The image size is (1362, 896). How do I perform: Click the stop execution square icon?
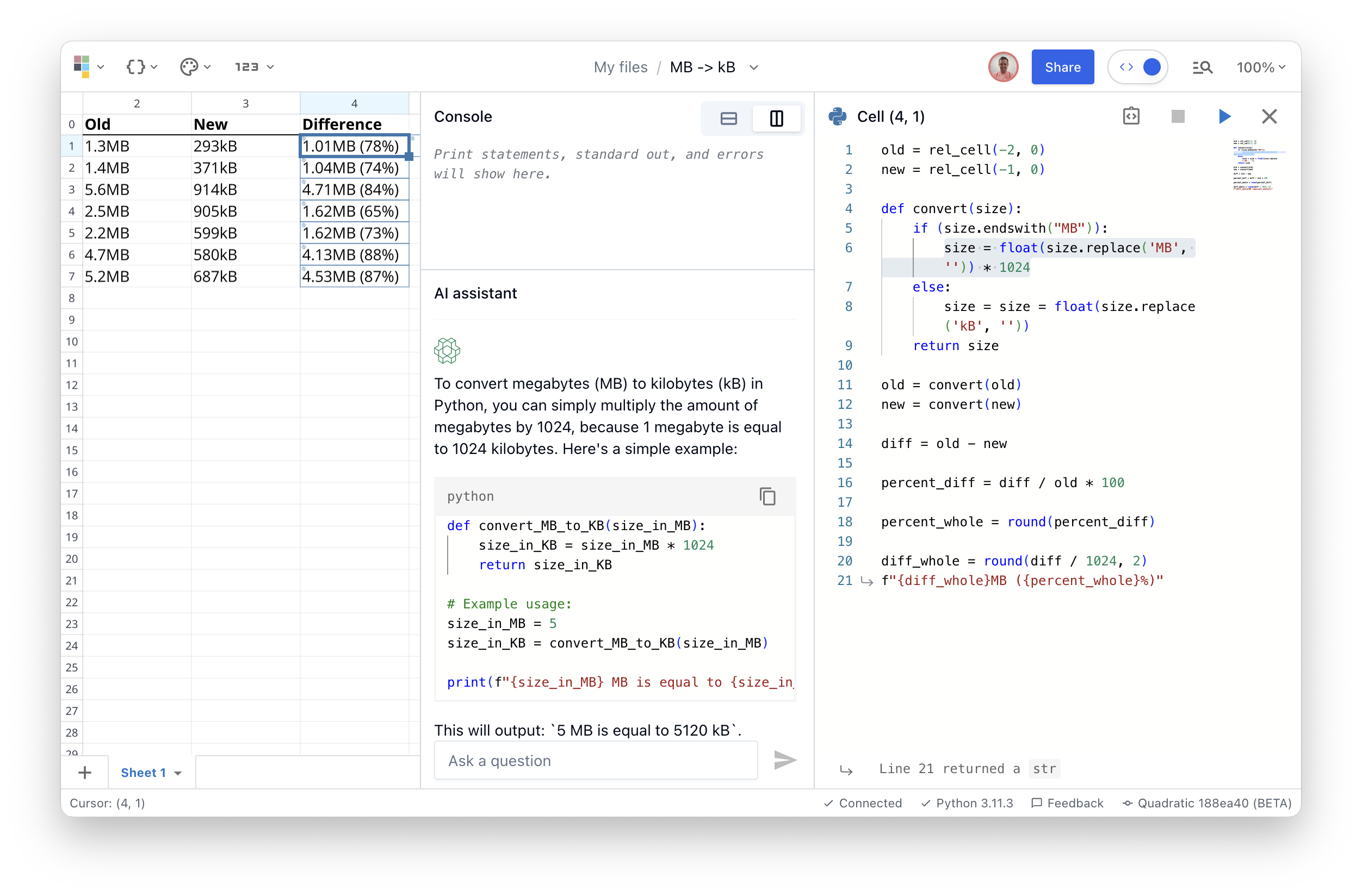click(1178, 117)
